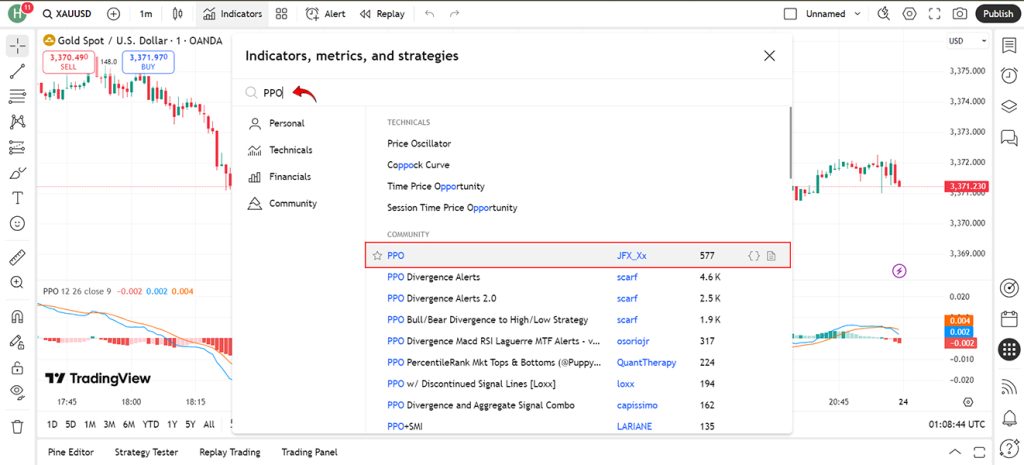Toggle stay in drawing mode
This screenshot has height=465, width=1024.
tap(18, 342)
